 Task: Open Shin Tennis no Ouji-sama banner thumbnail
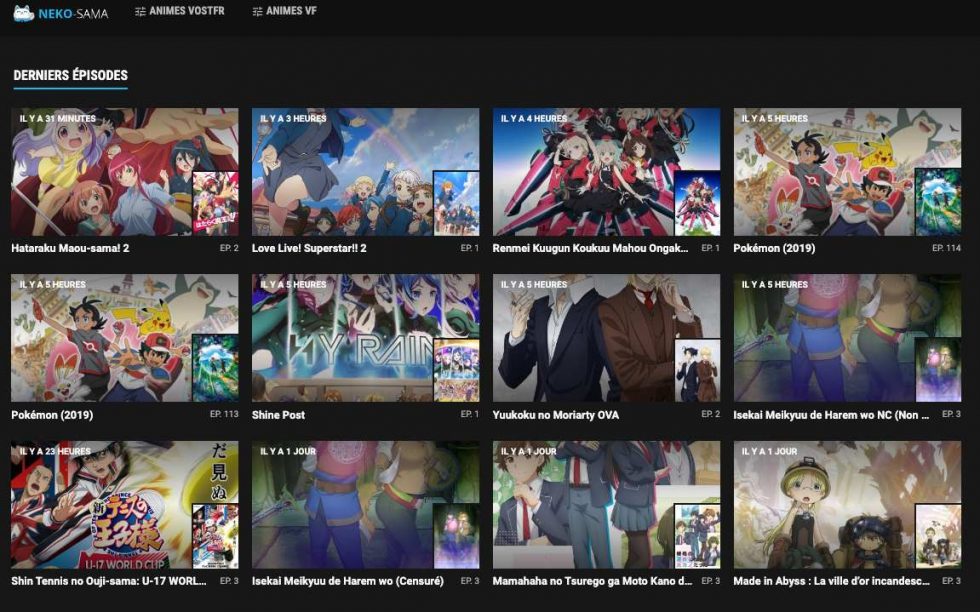point(124,505)
